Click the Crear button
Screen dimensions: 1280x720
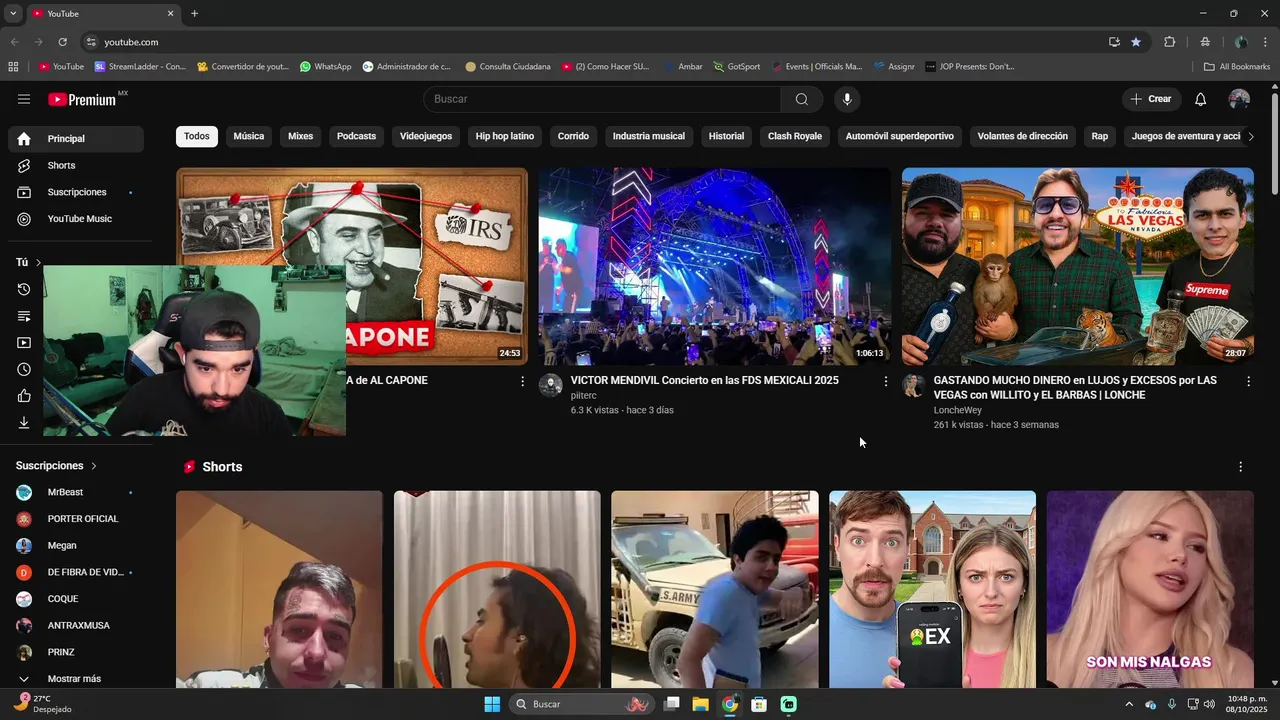pyautogui.click(x=1151, y=99)
